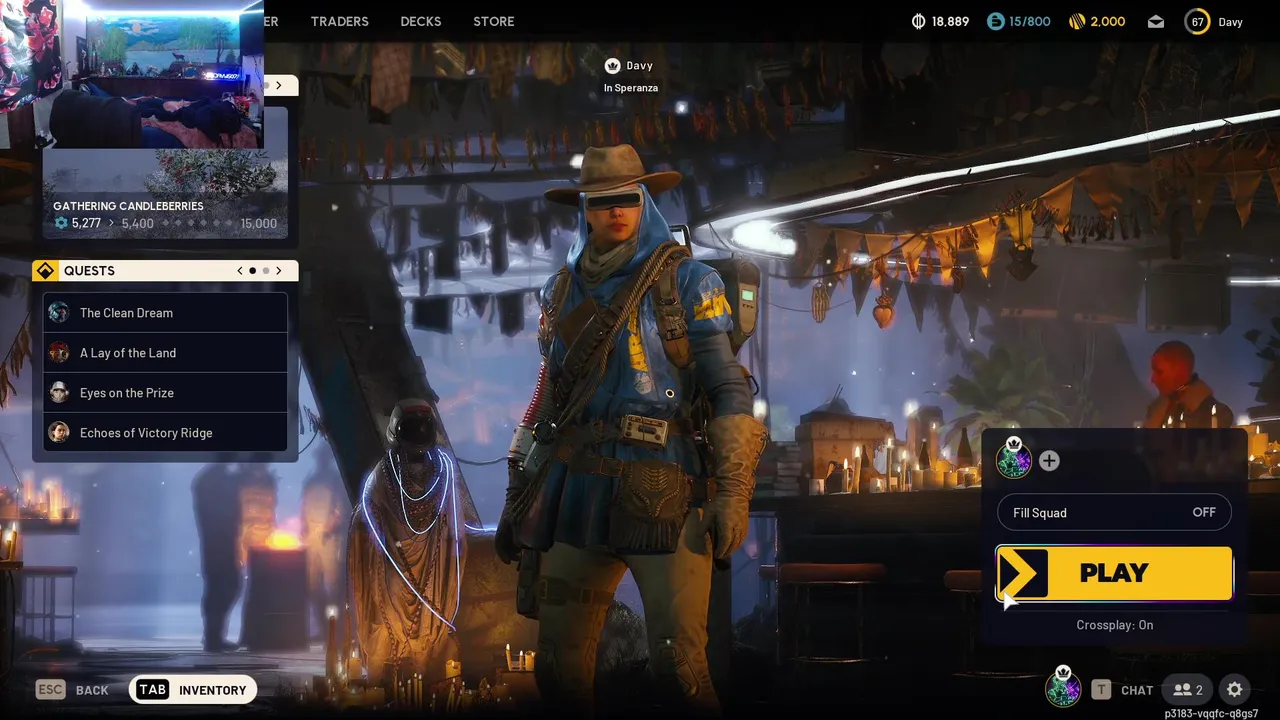Image resolution: width=1280 pixels, height=720 pixels.
Task: Click the event progress track showing 5,277
Action: point(165,223)
